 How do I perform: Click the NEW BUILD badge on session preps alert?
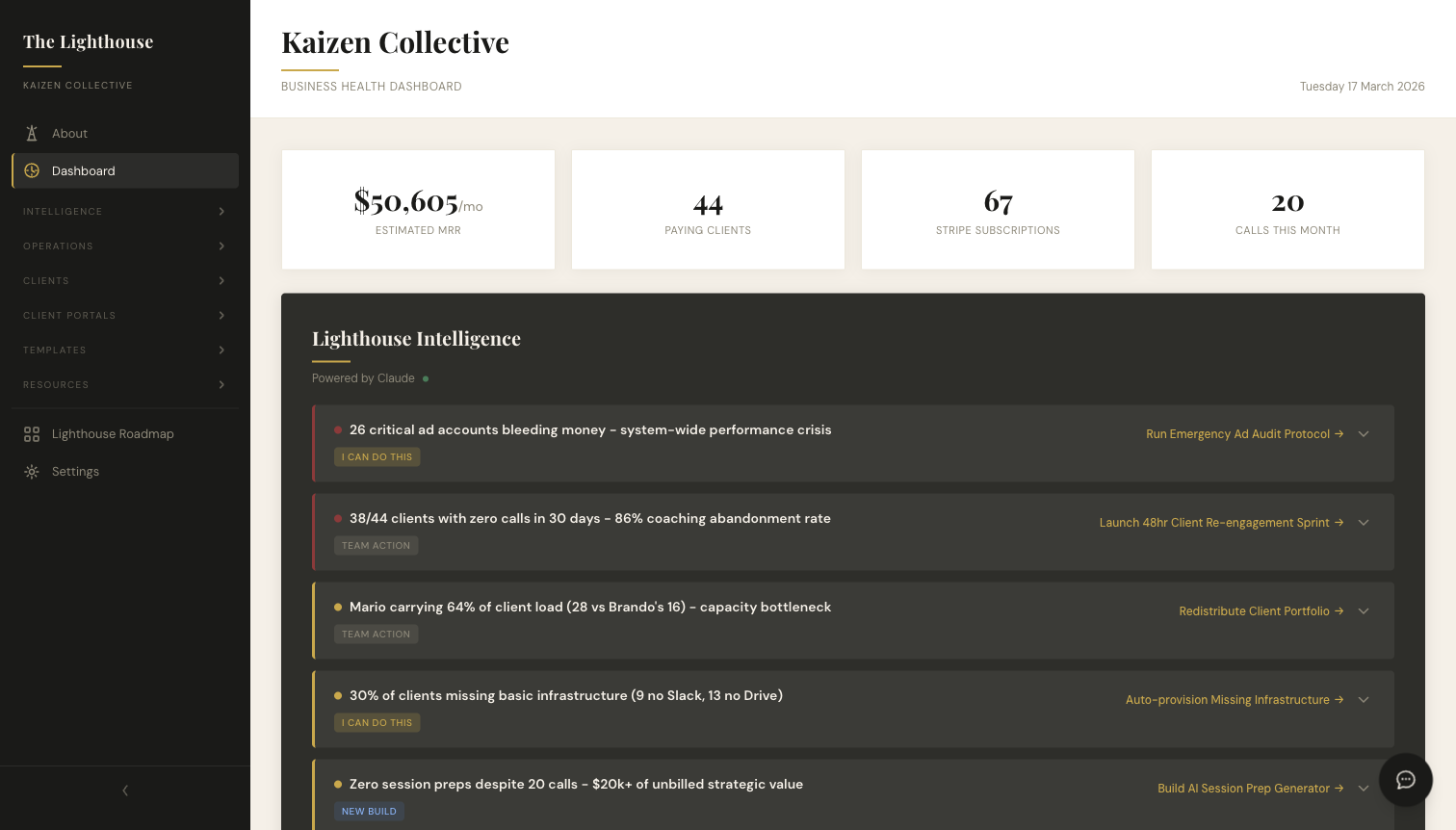click(369, 811)
